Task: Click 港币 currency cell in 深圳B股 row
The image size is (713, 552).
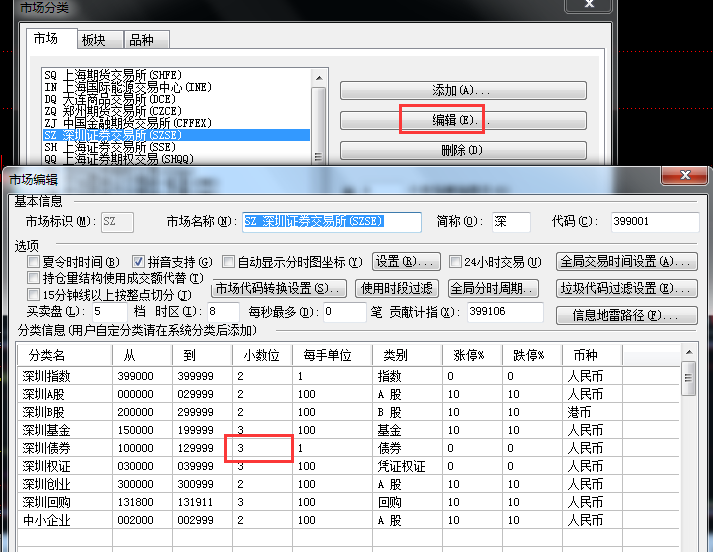Action: [592, 412]
